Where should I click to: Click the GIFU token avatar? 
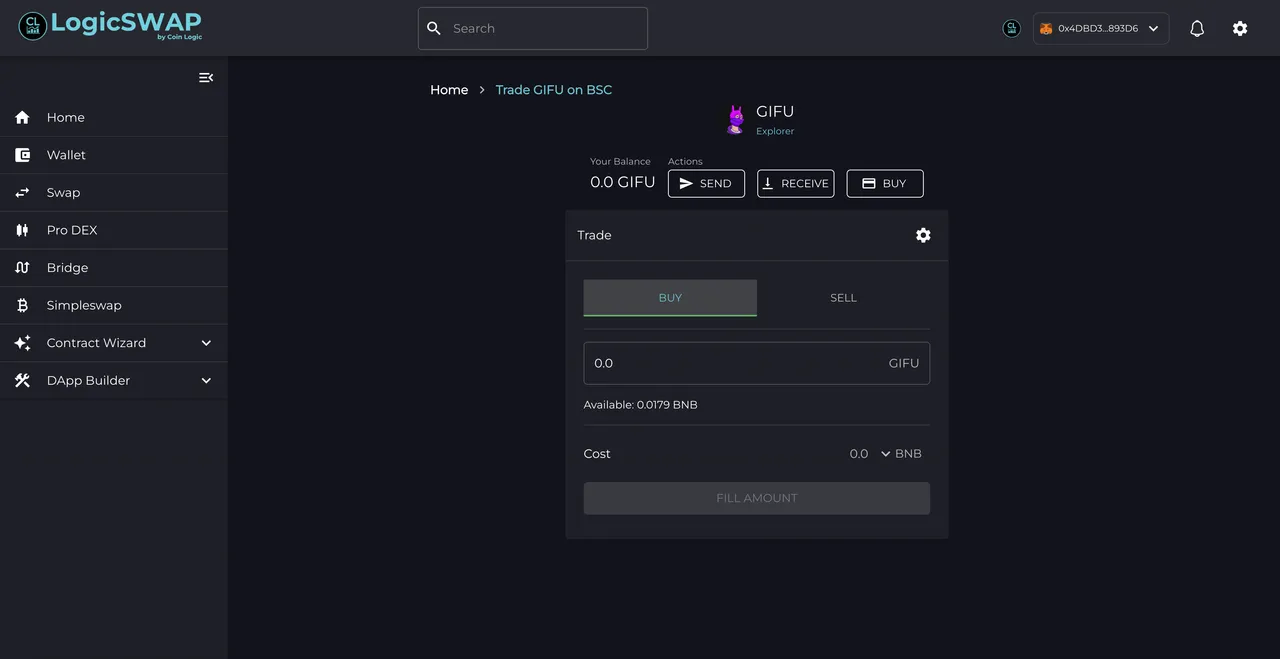(736, 120)
